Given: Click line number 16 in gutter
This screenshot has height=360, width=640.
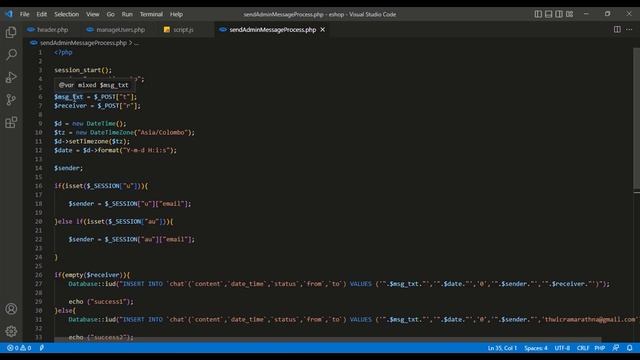Looking at the screenshot, I should click(38, 186).
